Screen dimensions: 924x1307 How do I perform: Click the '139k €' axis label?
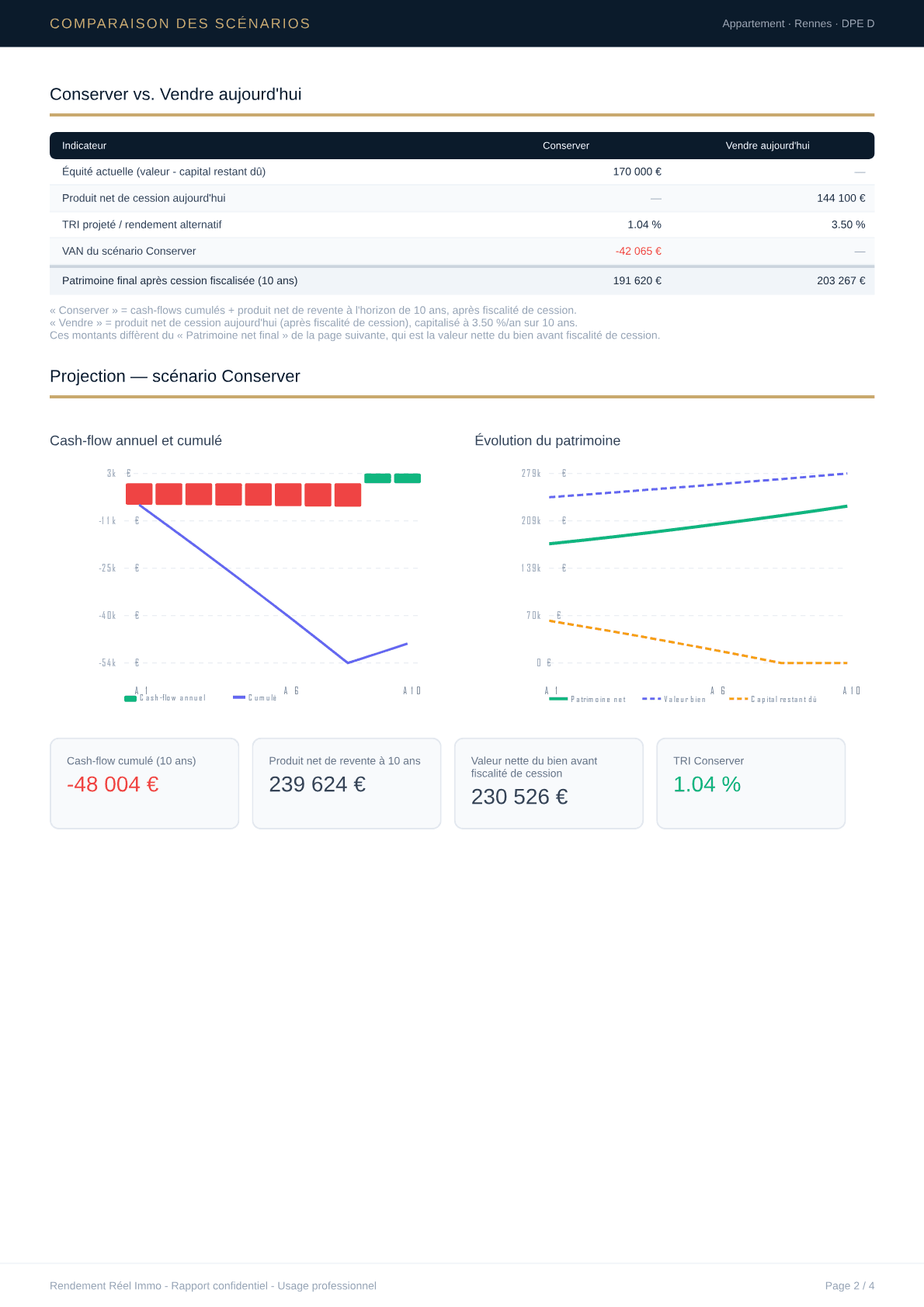(544, 568)
